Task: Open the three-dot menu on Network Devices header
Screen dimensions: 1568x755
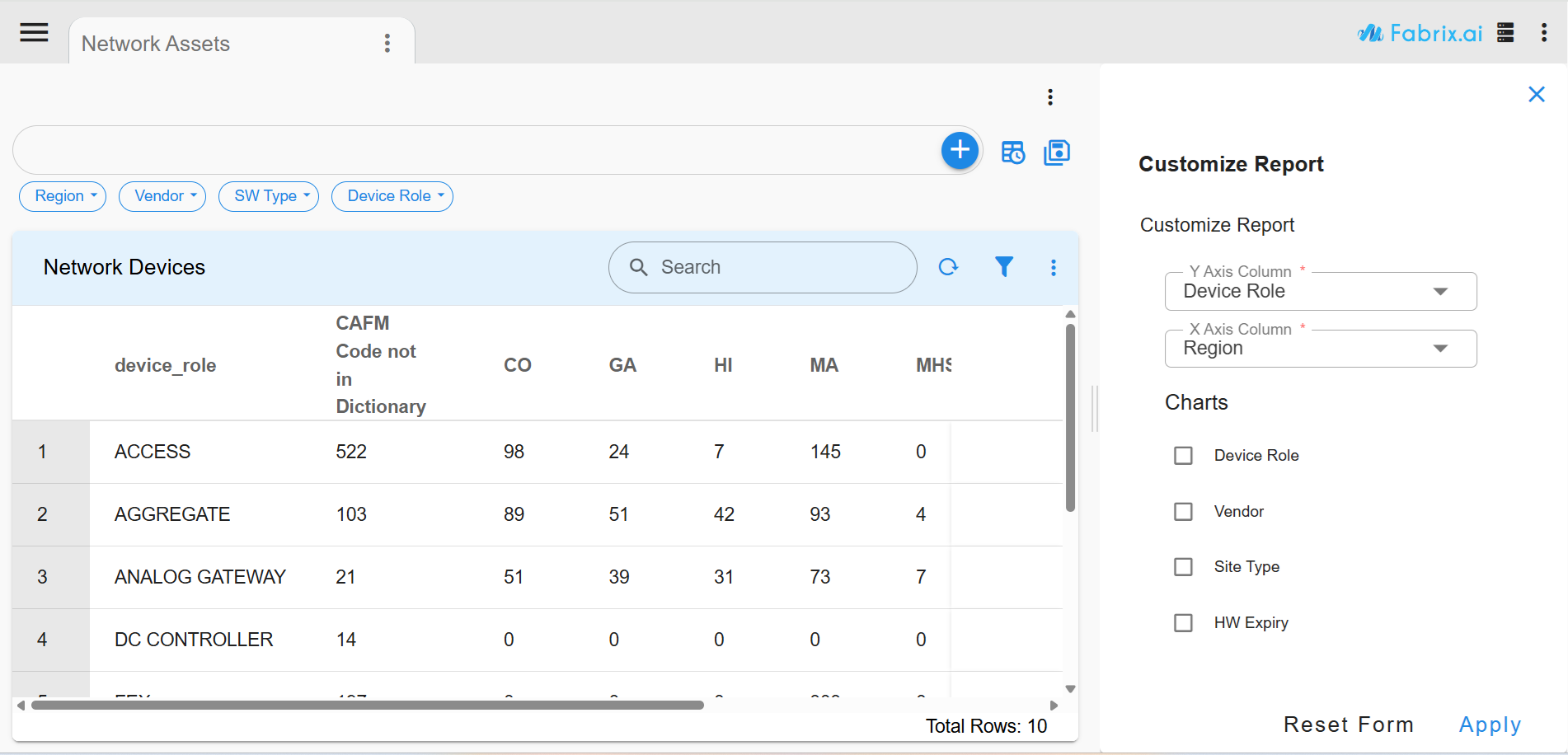Action: click(1053, 267)
